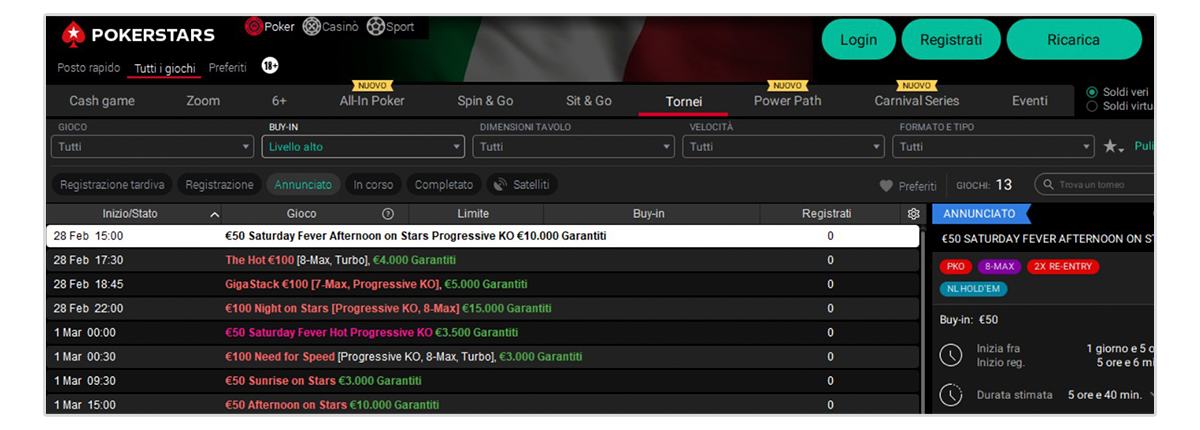
Task: Click the Preferiti heart icon
Action: click(x=885, y=186)
